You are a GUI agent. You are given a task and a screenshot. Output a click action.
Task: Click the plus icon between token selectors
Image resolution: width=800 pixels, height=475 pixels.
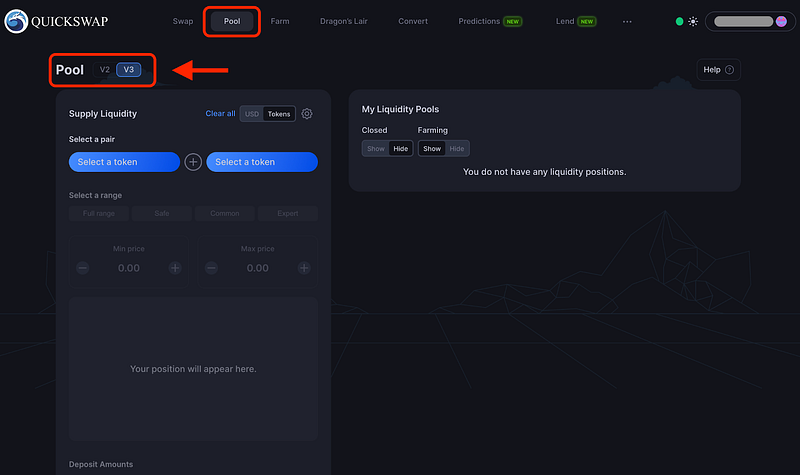193,162
